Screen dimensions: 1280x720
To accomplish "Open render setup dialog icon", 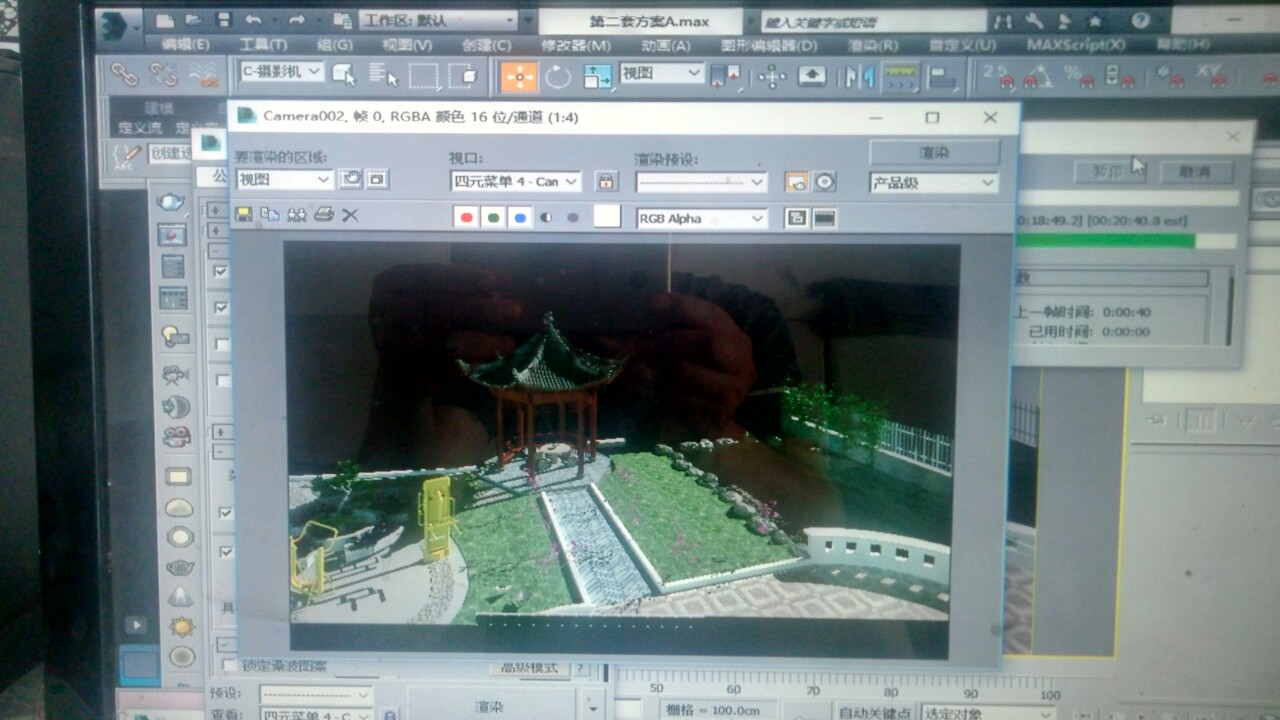I will coord(797,182).
